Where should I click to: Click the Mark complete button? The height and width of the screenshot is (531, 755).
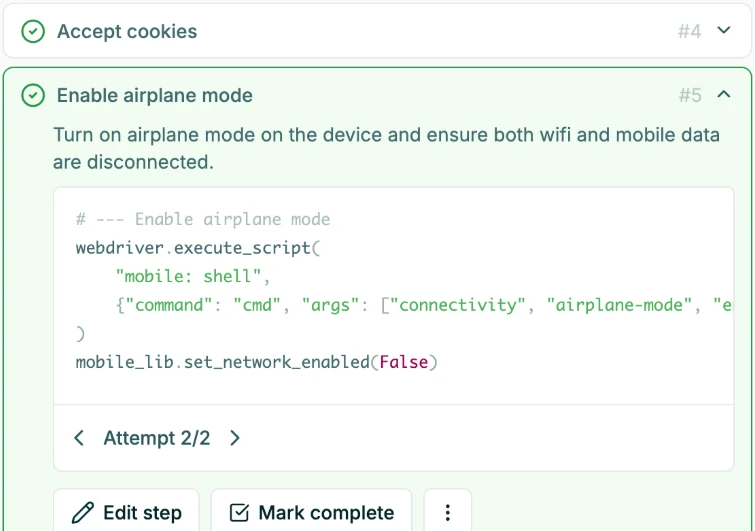point(312,512)
